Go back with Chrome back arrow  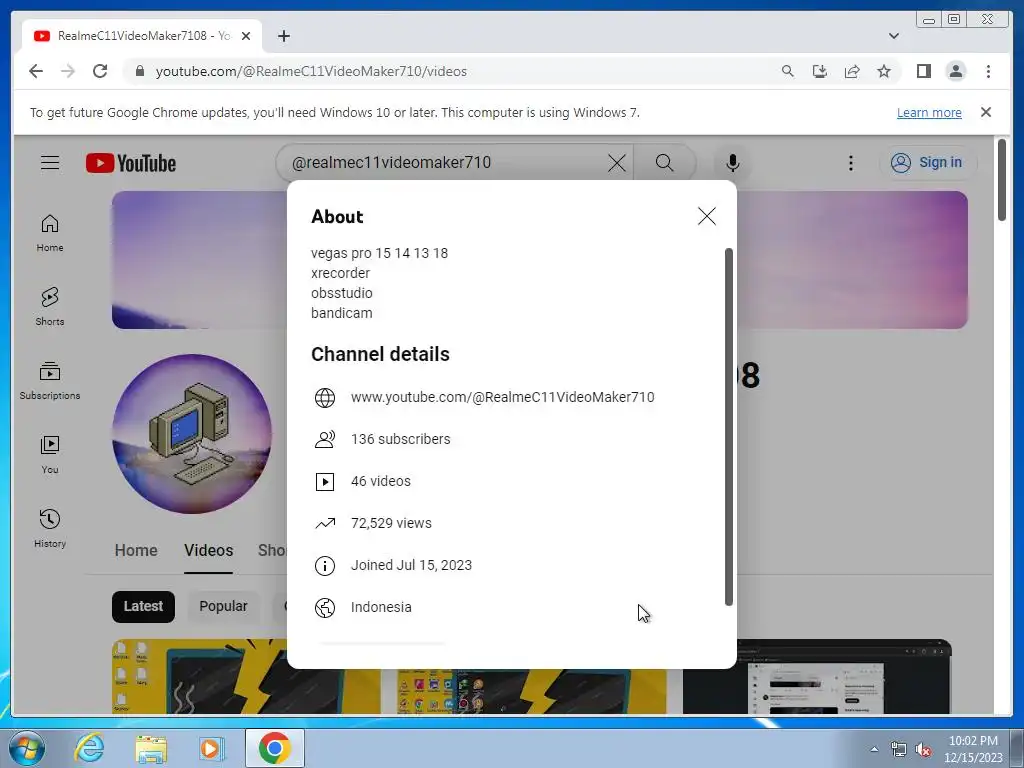36,71
